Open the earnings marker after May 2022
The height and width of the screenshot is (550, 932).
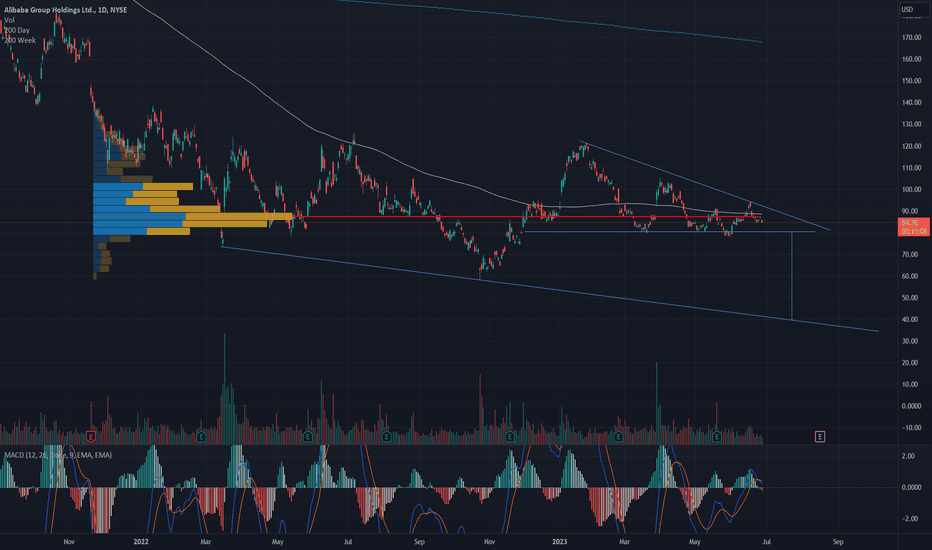[x=307, y=437]
